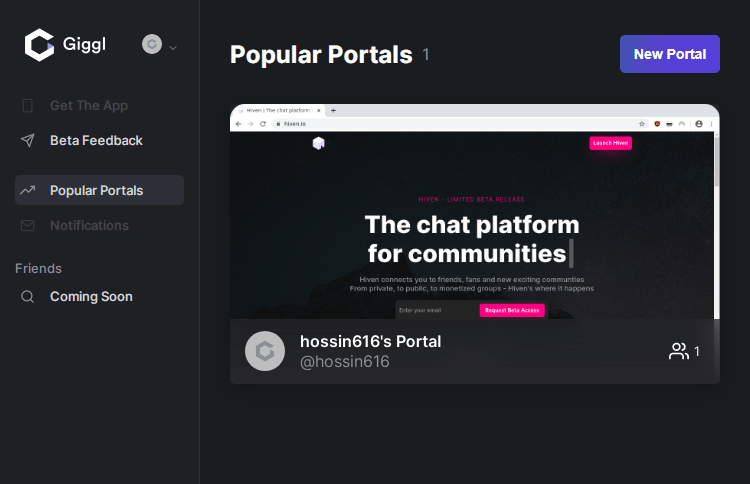The image size is (750, 484).
Task: Click the portal members count icon
Action: point(679,351)
